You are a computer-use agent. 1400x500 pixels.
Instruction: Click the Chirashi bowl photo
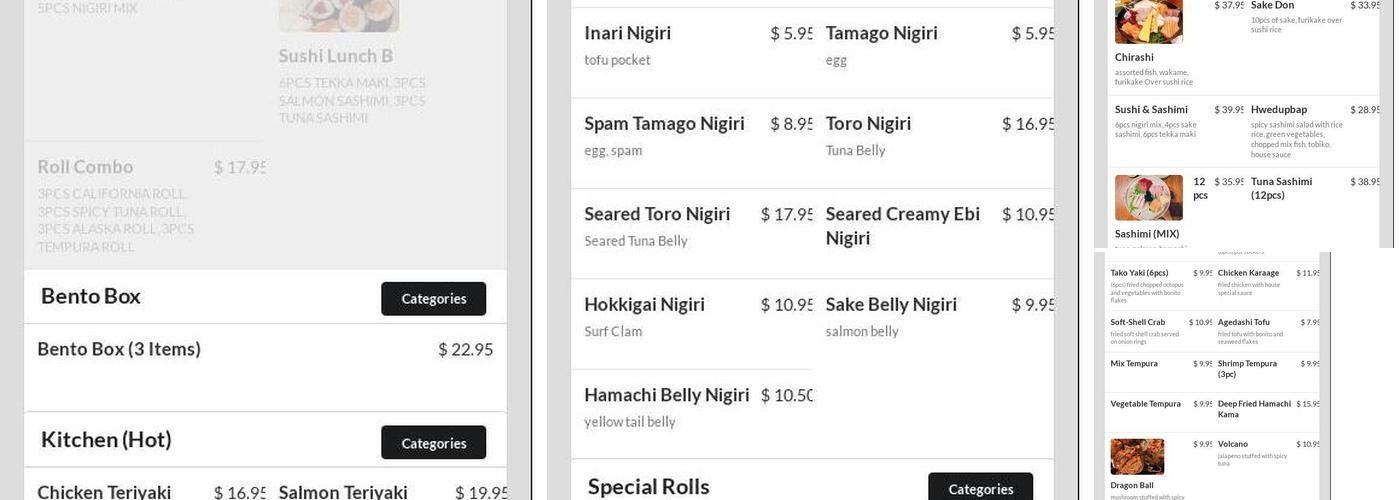coord(1148,21)
